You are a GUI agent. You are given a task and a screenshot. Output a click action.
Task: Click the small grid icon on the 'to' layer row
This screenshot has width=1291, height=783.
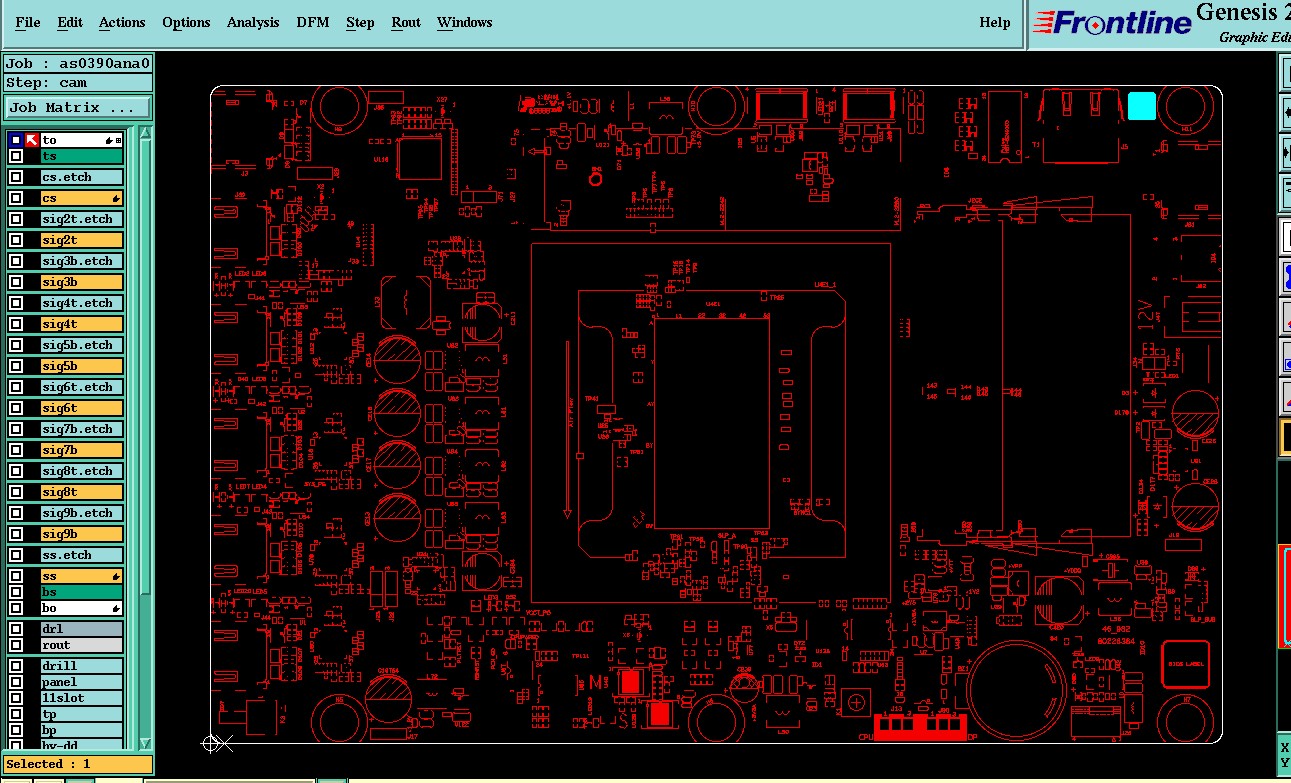tap(119, 141)
